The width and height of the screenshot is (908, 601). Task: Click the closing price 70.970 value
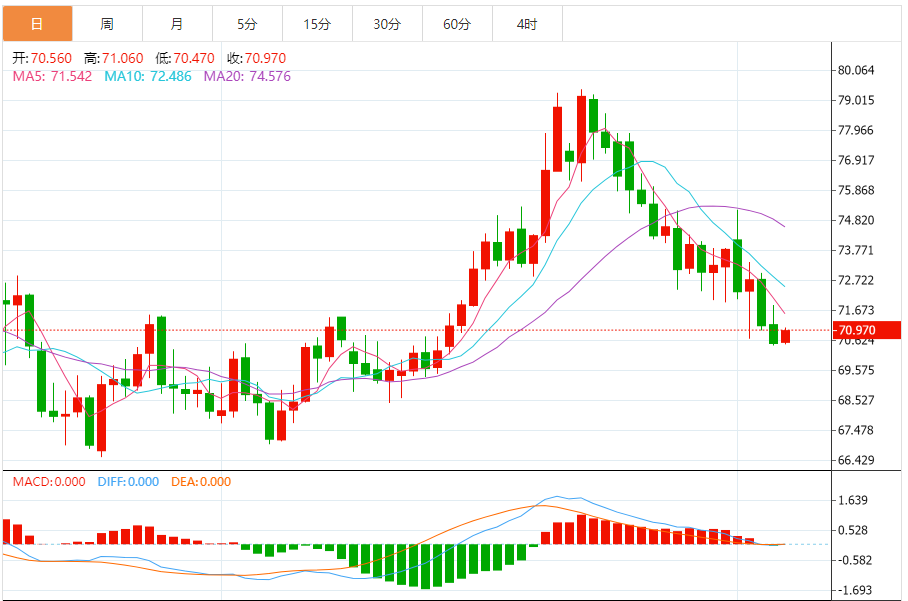[x=265, y=58]
